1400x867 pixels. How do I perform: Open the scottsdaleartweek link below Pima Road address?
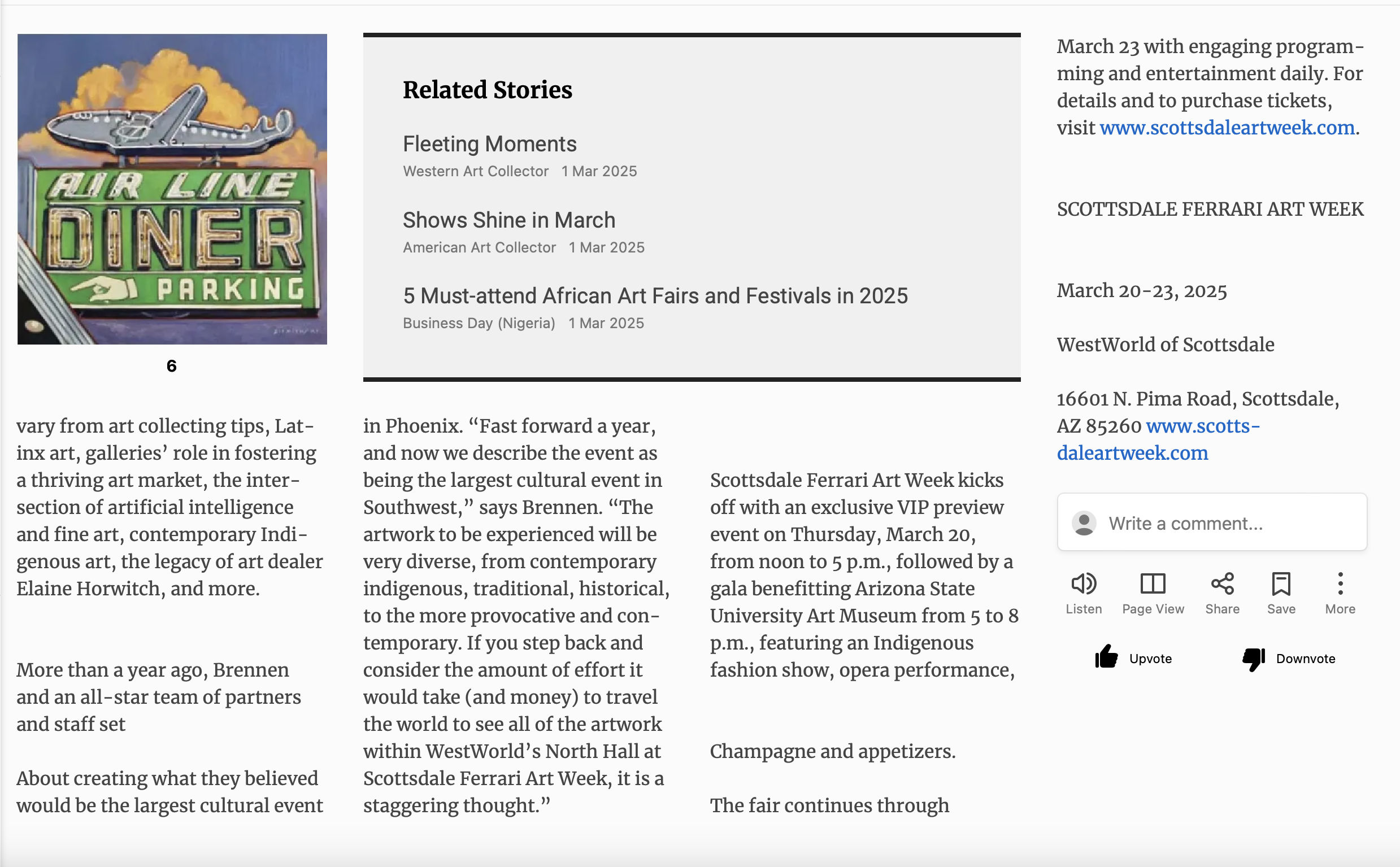pos(1132,453)
